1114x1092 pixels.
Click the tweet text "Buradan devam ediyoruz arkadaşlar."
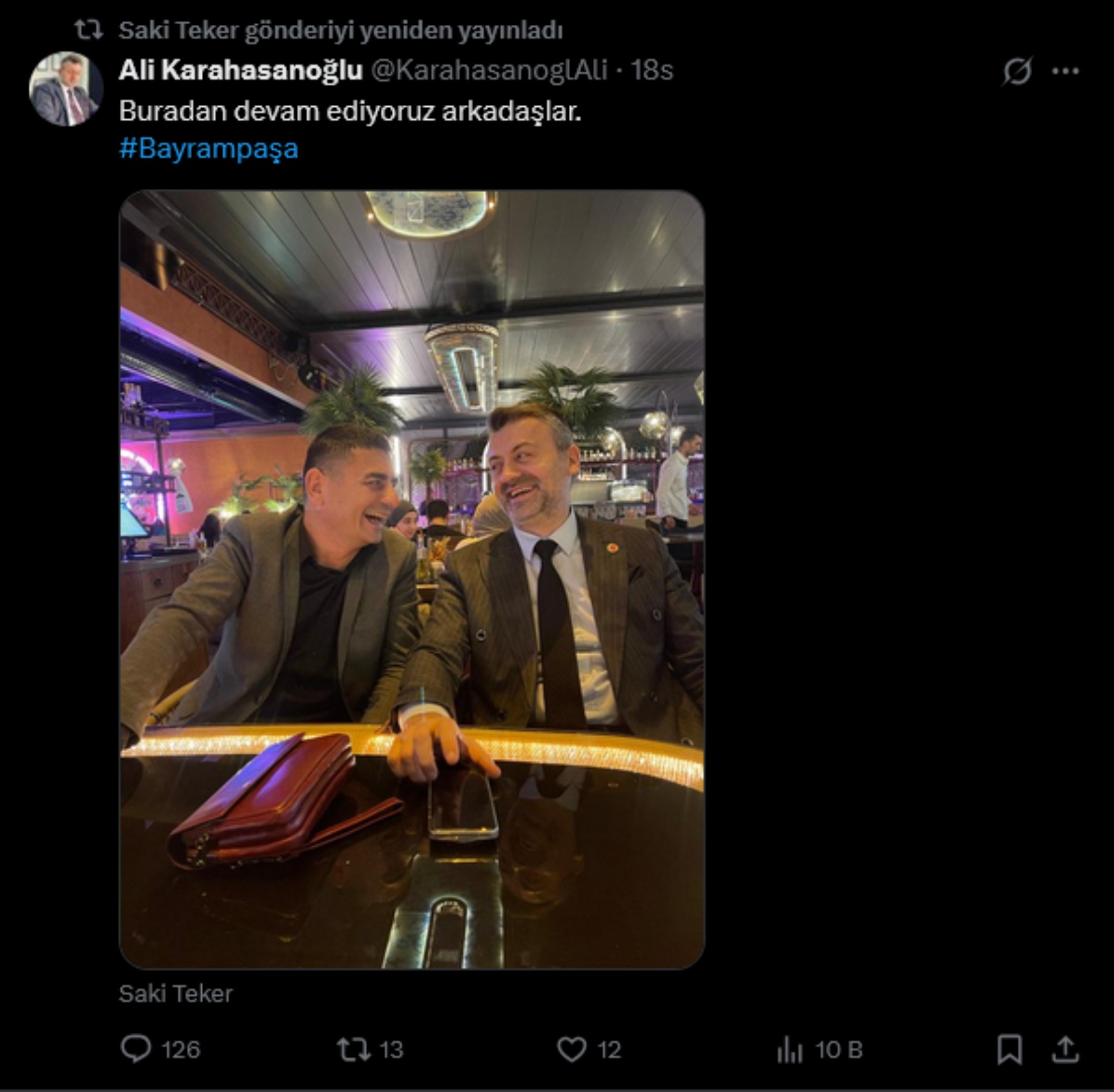(x=350, y=111)
